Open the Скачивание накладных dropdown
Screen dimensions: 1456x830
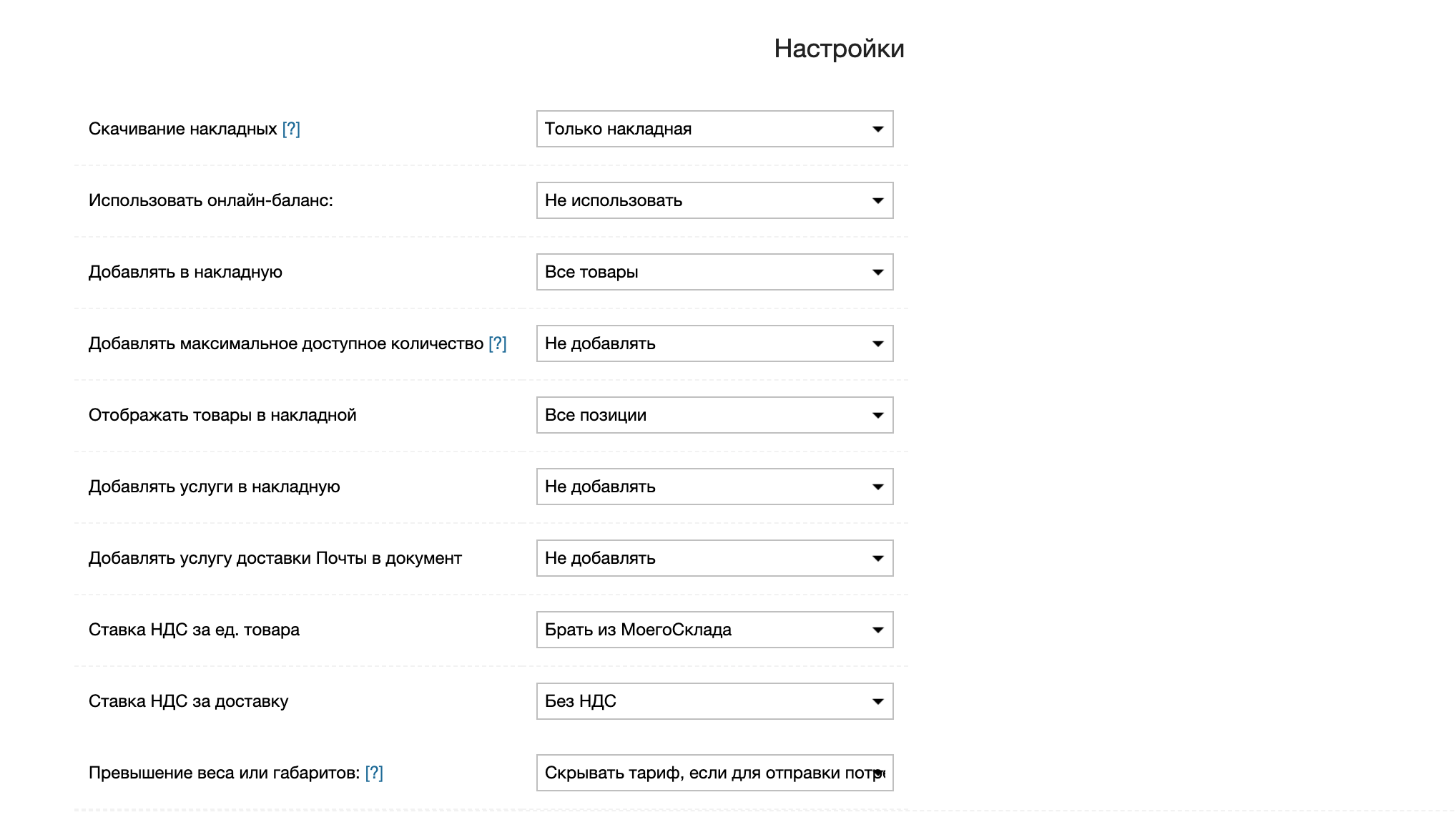pyautogui.click(x=714, y=129)
